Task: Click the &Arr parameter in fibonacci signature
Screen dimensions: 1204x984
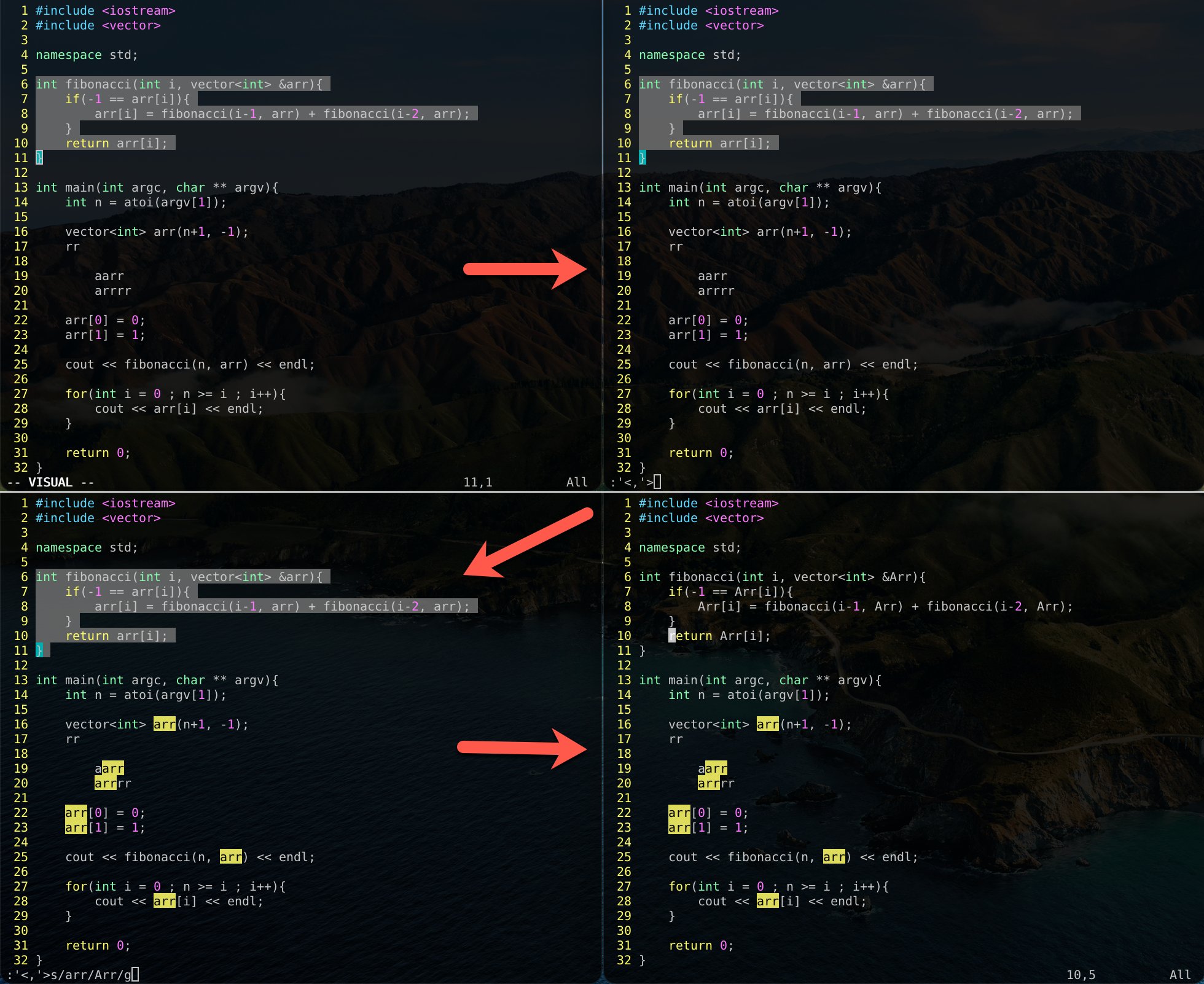Action: click(x=896, y=577)
